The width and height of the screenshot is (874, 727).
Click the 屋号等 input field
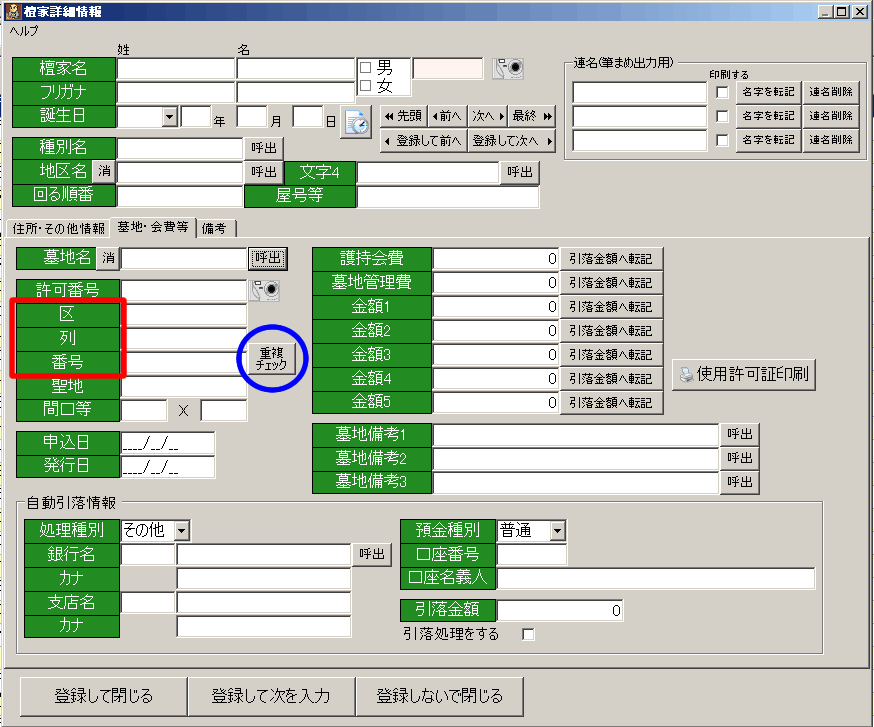pos(448,196)
